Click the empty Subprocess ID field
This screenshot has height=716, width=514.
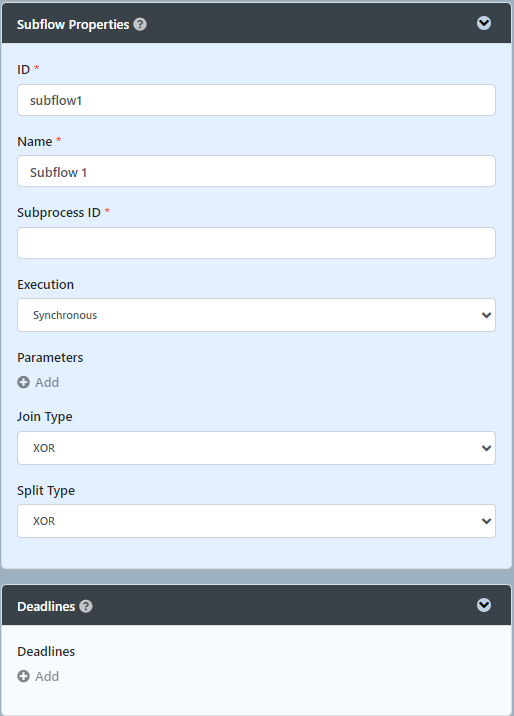[x=256, y=243]
